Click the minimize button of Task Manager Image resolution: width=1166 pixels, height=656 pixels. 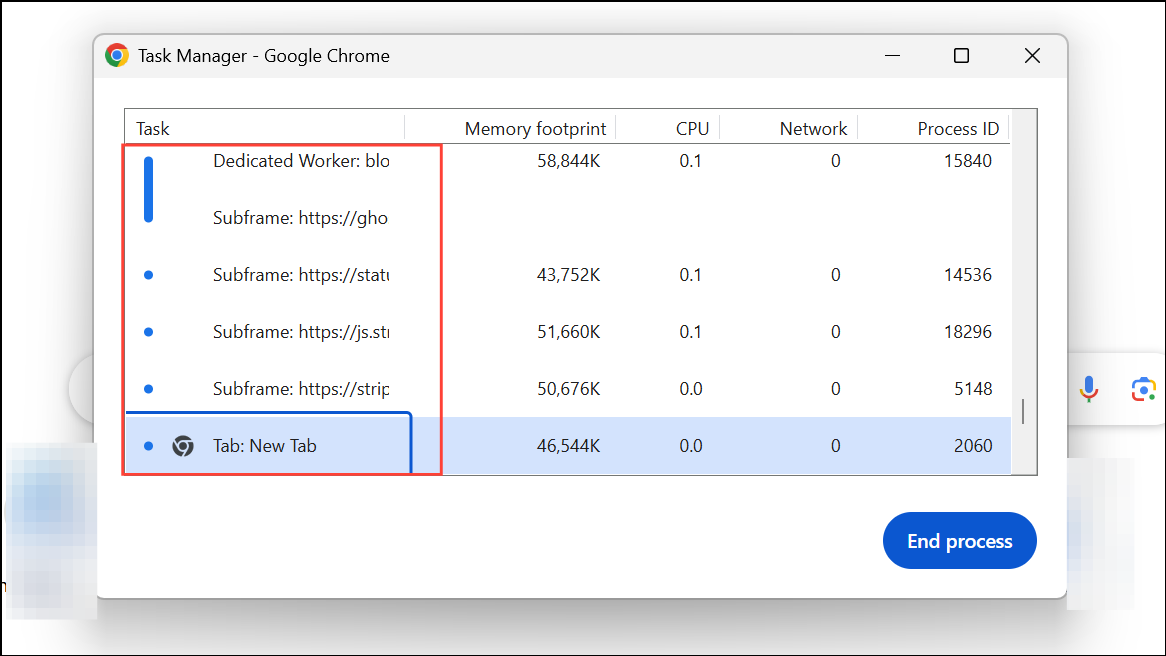[x=892, y=55]
